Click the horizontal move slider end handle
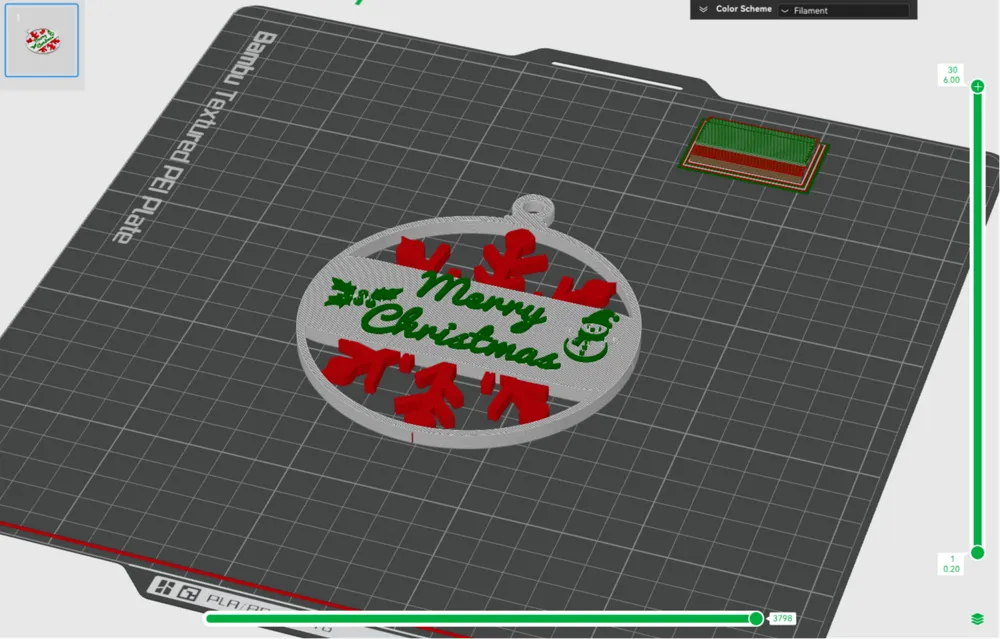Viewport: 1000px width, 639px height. 756,618
